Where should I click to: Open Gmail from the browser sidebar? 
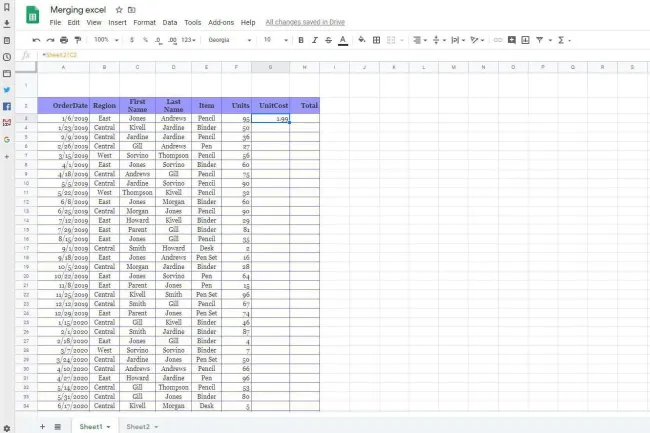[7, 123]
